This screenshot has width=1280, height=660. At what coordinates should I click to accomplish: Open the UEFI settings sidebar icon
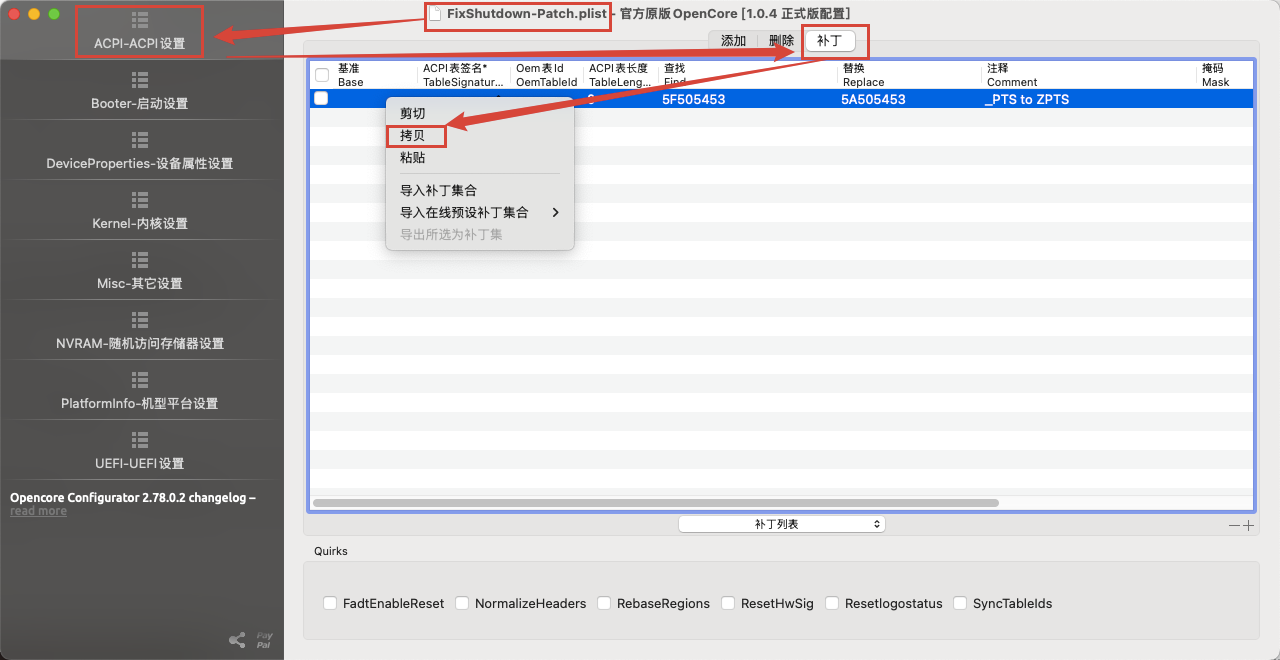[x=140, y=439]
